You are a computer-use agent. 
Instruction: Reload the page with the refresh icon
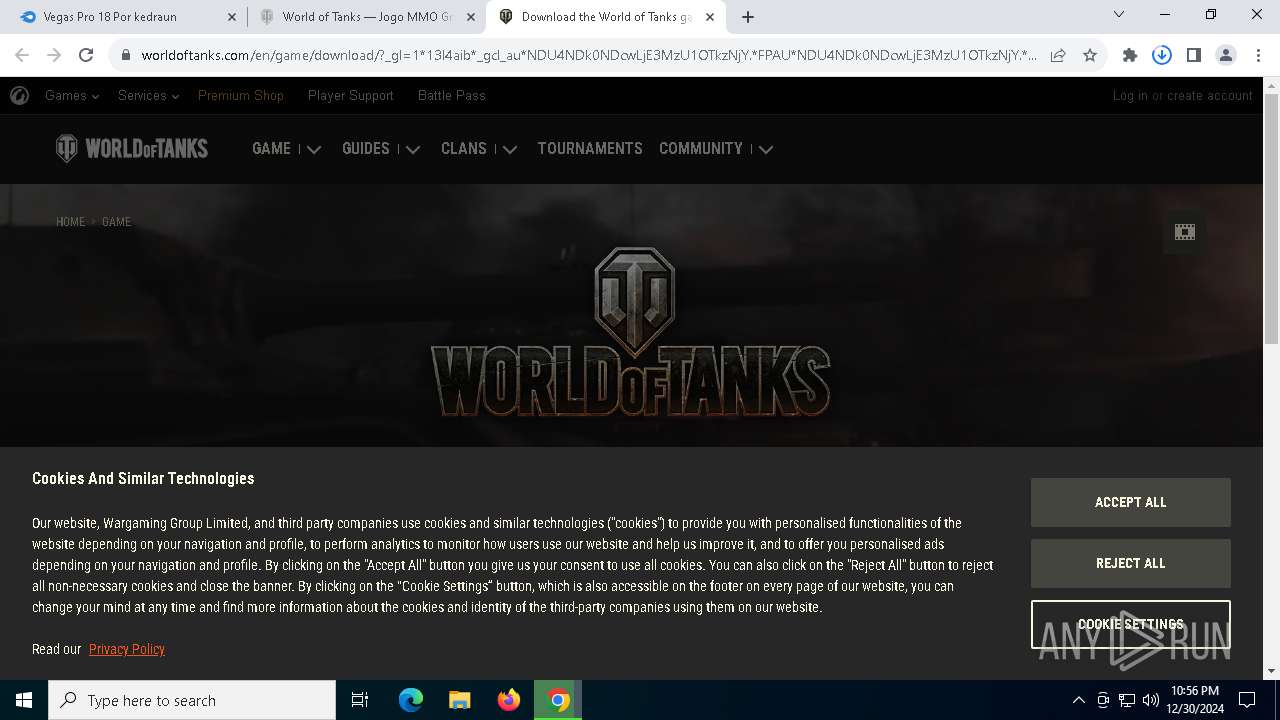86,55
